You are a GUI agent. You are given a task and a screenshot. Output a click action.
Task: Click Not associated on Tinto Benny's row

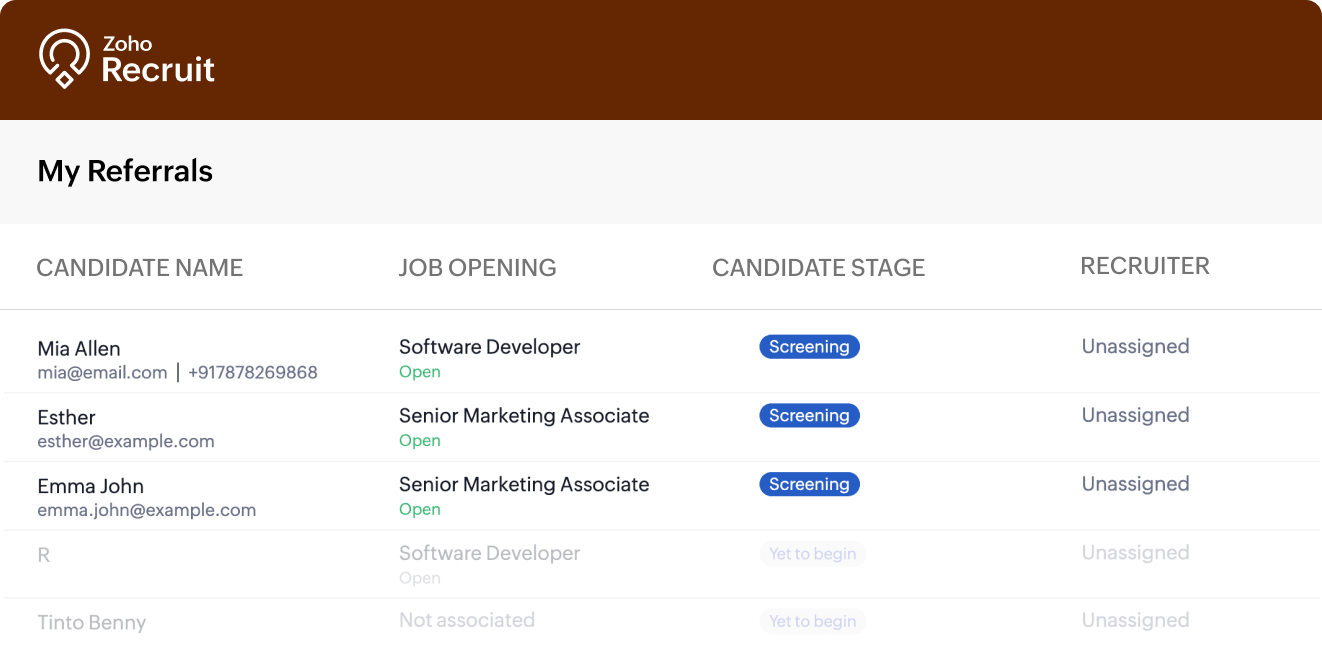point(467,620)
